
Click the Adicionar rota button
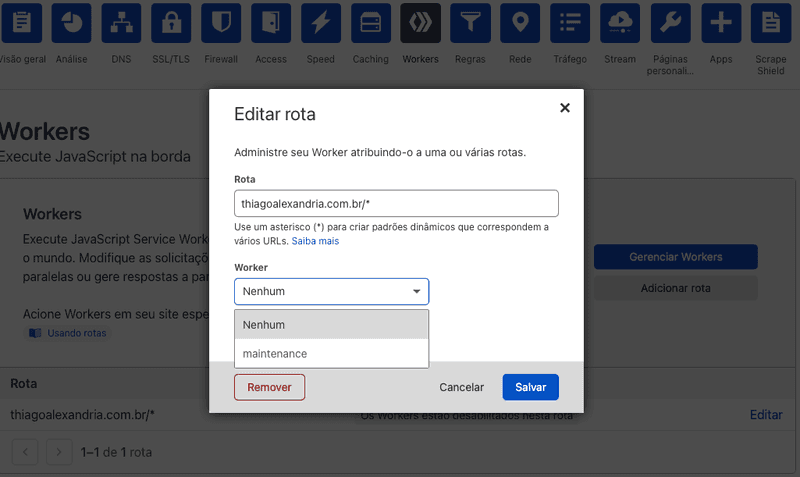tap(676, 288)
